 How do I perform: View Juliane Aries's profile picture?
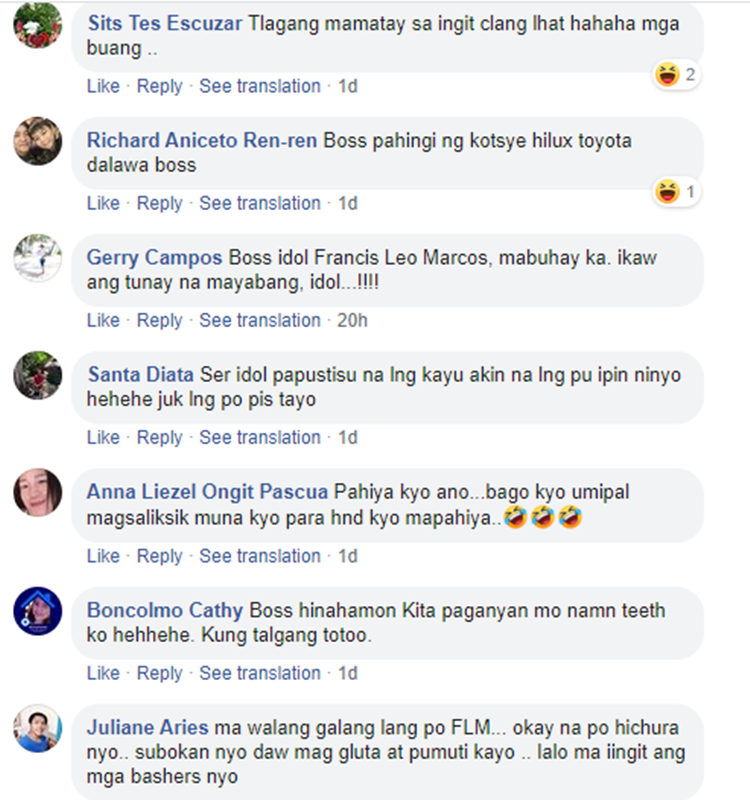[38, 729]
